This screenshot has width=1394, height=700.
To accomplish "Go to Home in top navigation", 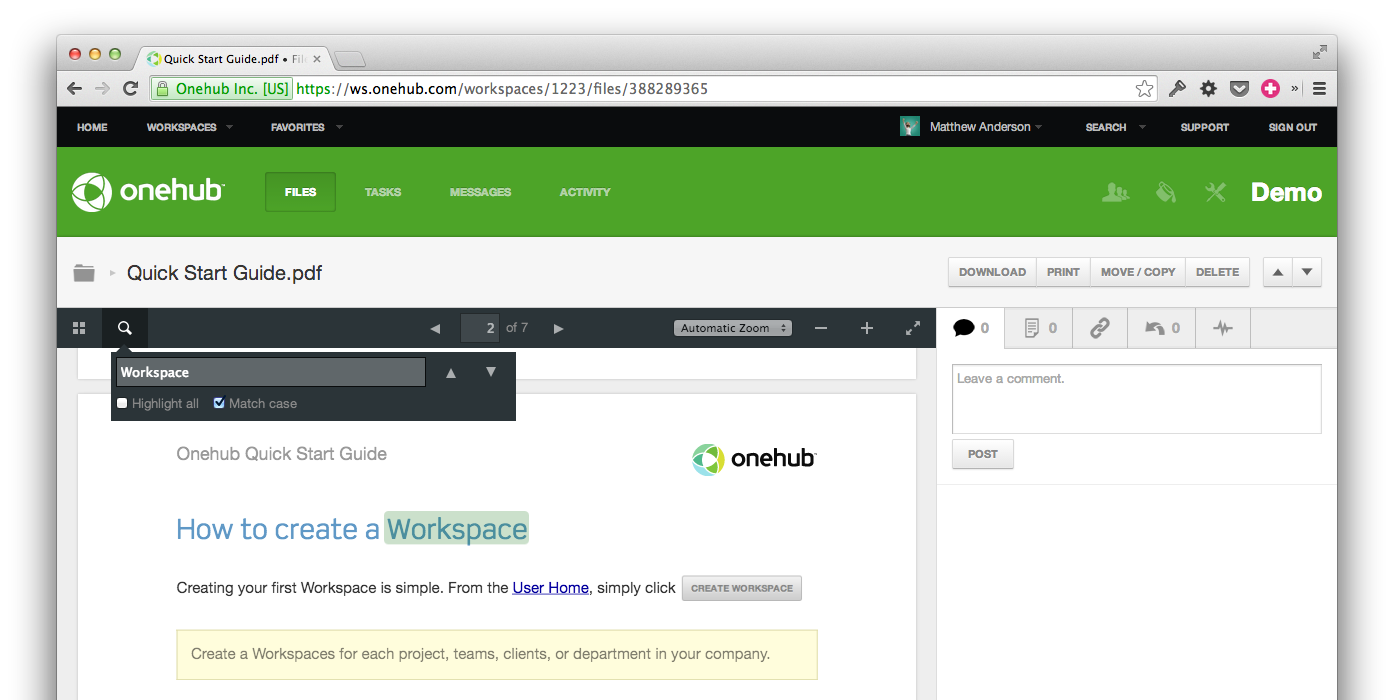I will click(92, 127).
